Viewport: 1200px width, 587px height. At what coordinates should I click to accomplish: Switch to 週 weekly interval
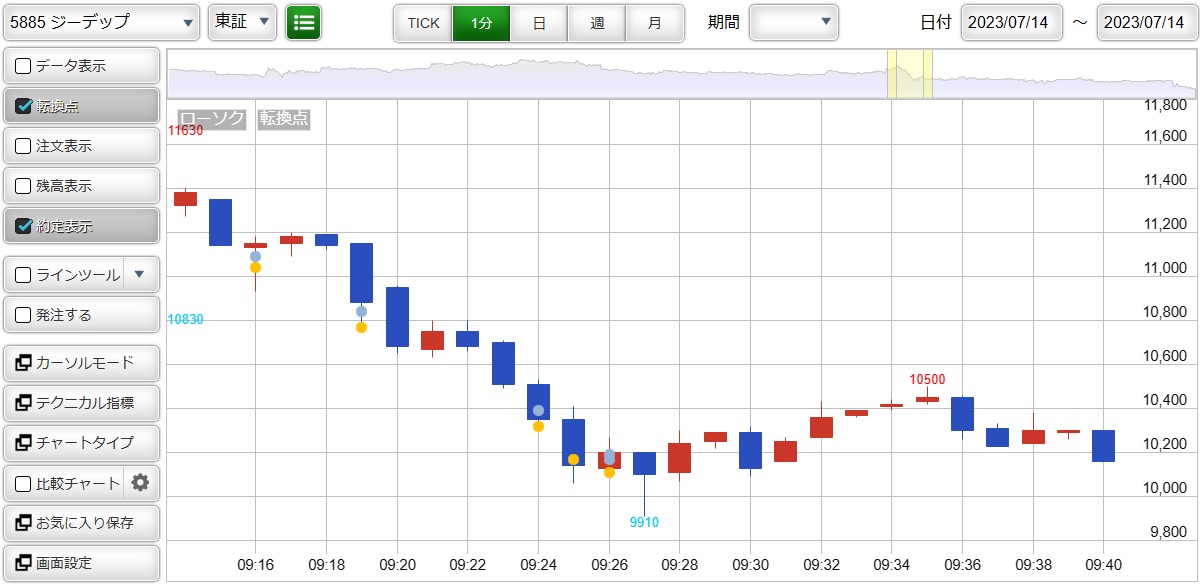click(x=597, y=23)
